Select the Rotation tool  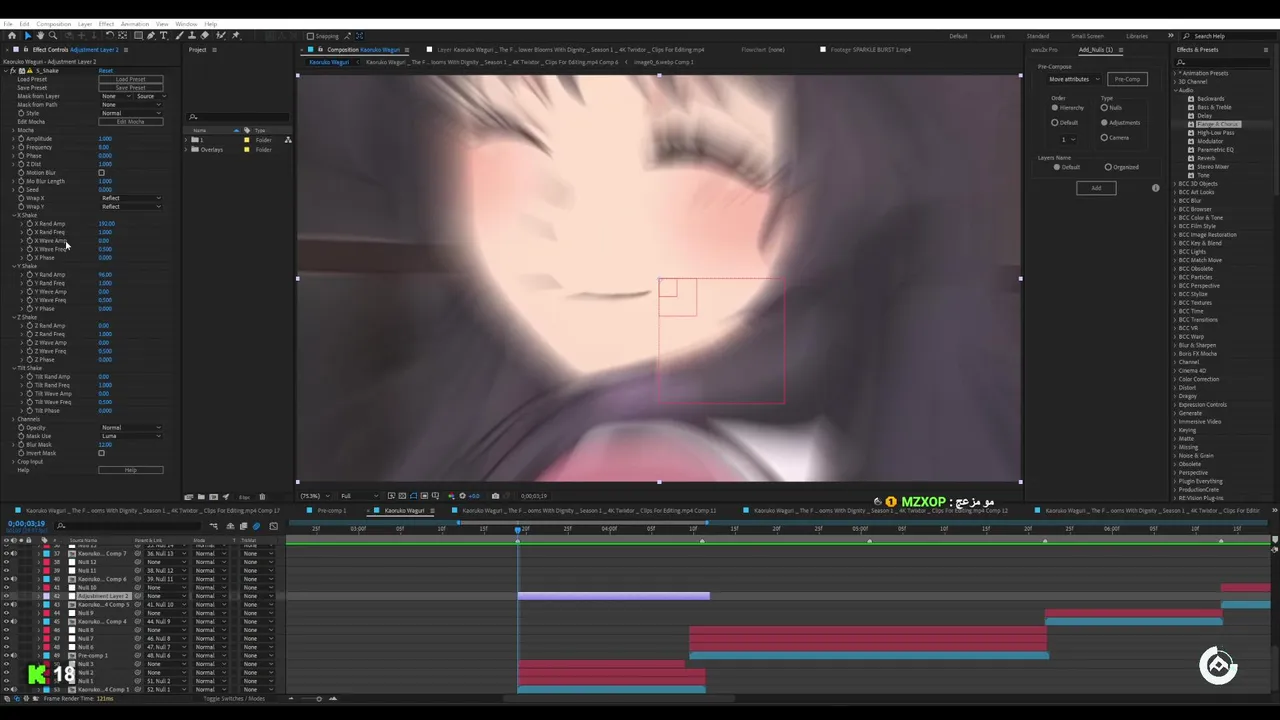[x=109, y=35]
